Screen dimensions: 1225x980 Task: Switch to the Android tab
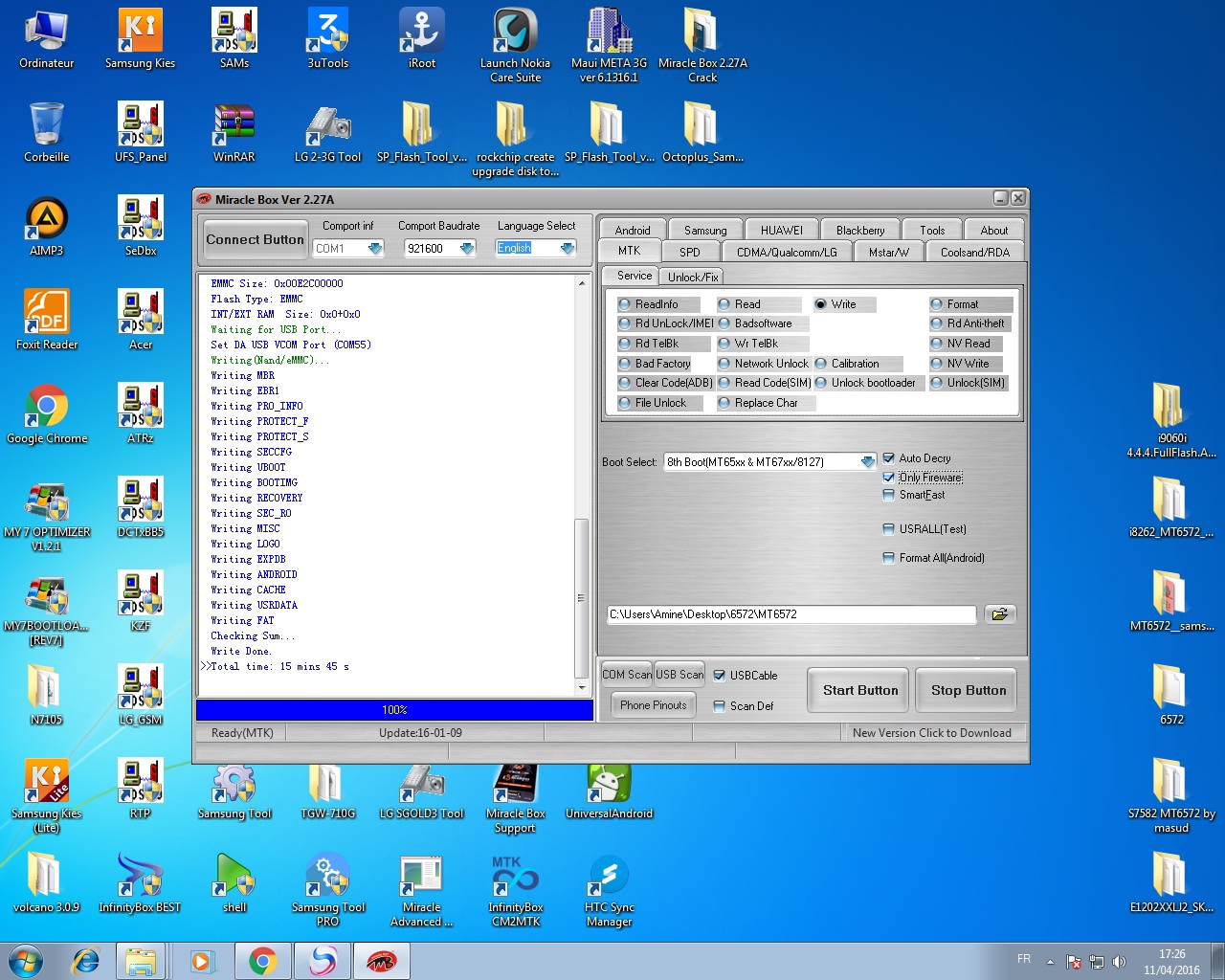(633, 231)
